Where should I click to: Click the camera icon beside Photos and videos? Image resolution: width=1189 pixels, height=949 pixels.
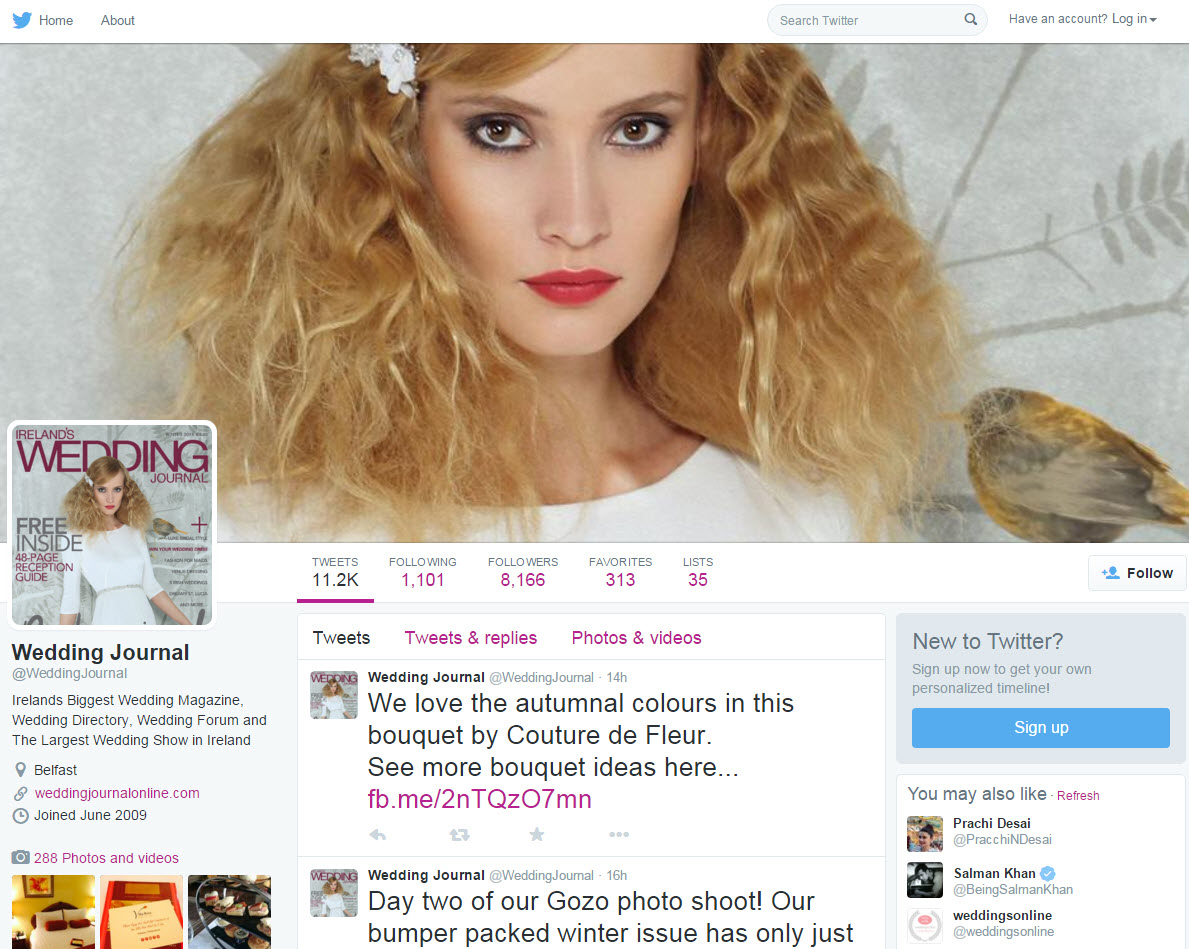tap(20, 857)
